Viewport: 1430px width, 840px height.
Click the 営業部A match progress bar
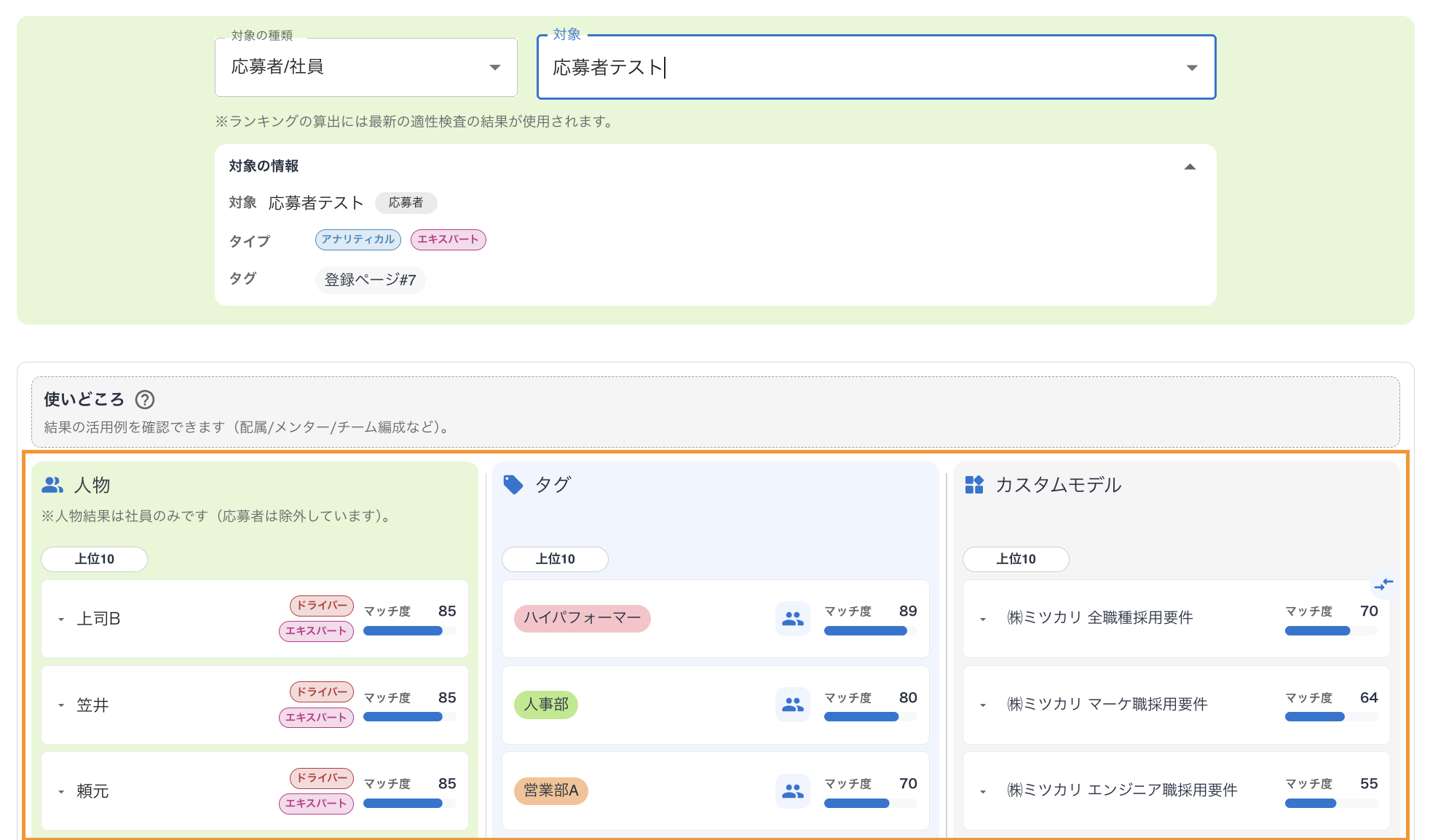[x=870, y=804]
